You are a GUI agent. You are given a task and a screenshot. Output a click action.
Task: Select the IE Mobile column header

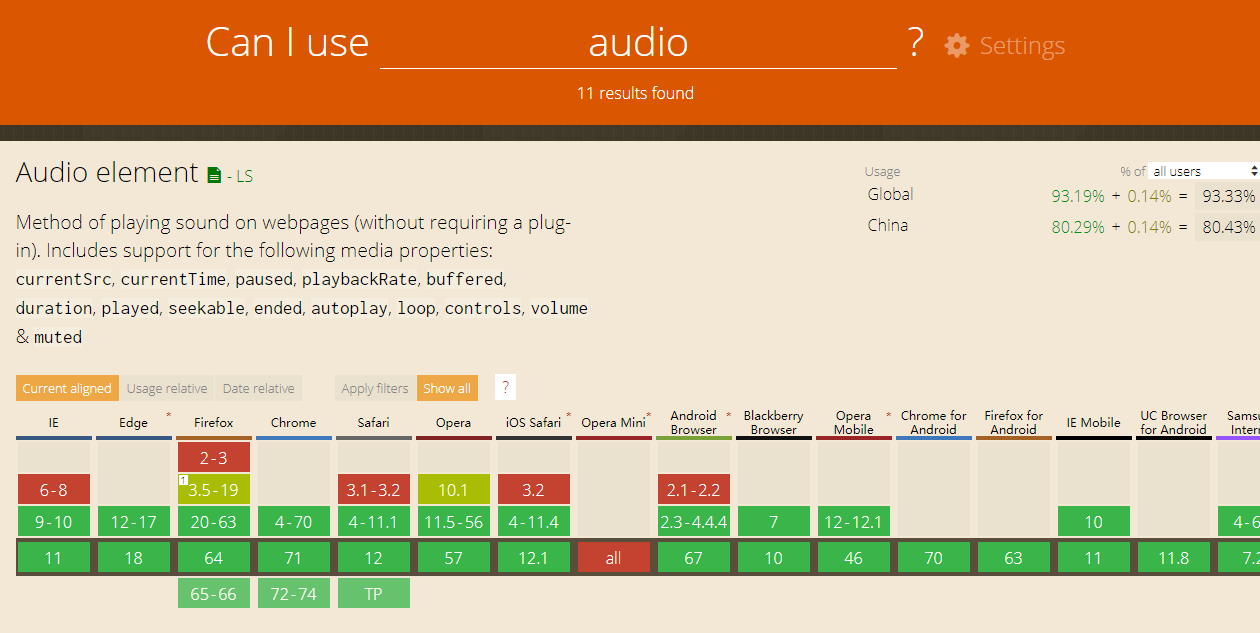[x=1093, y=423]
